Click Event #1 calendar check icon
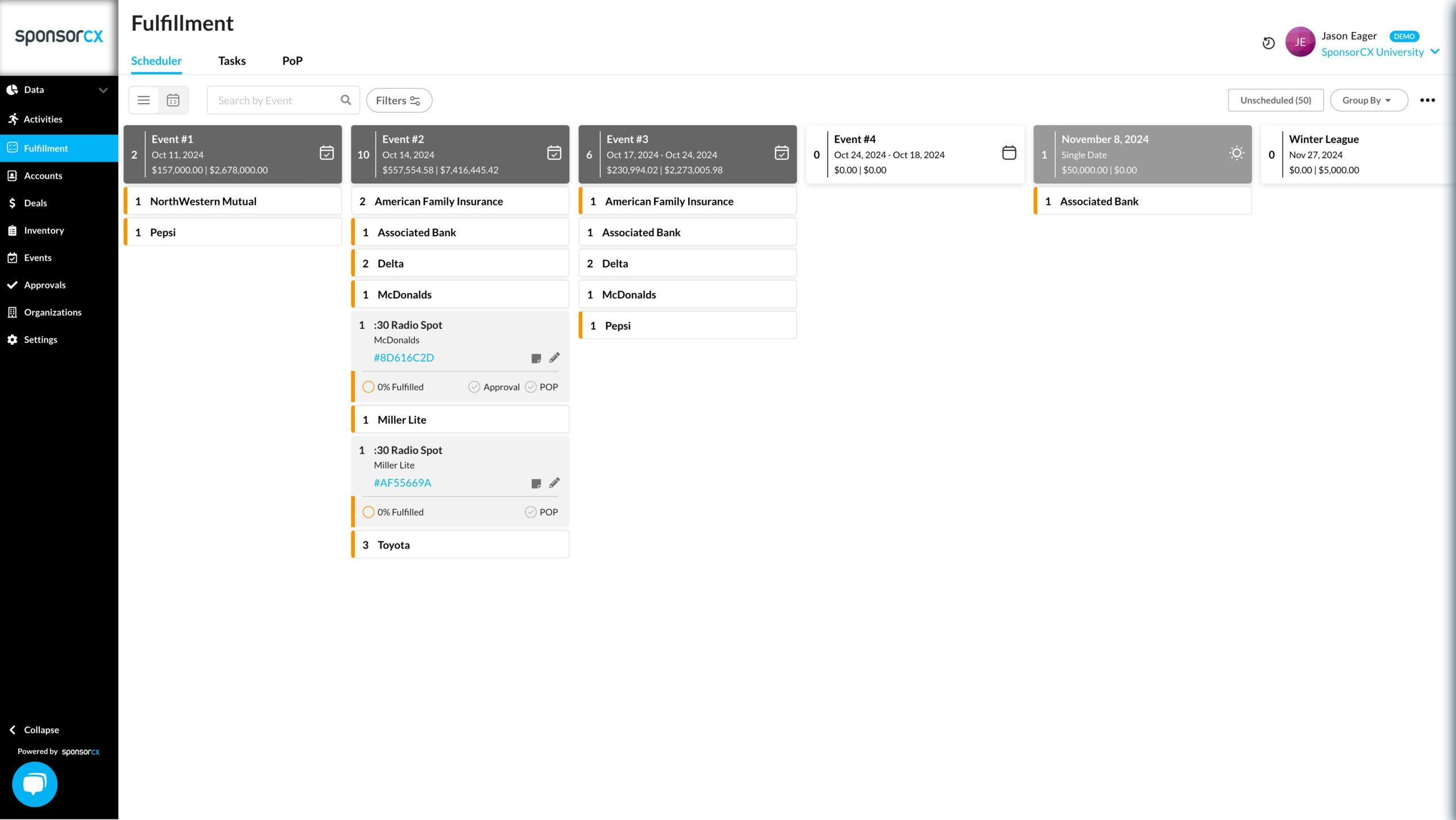The width and height of the screenshot is (1456, 820). click(326, 153)
